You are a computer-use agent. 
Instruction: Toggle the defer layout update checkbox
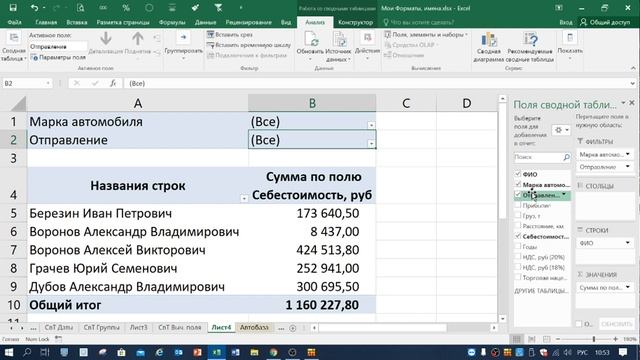(579, 324)
